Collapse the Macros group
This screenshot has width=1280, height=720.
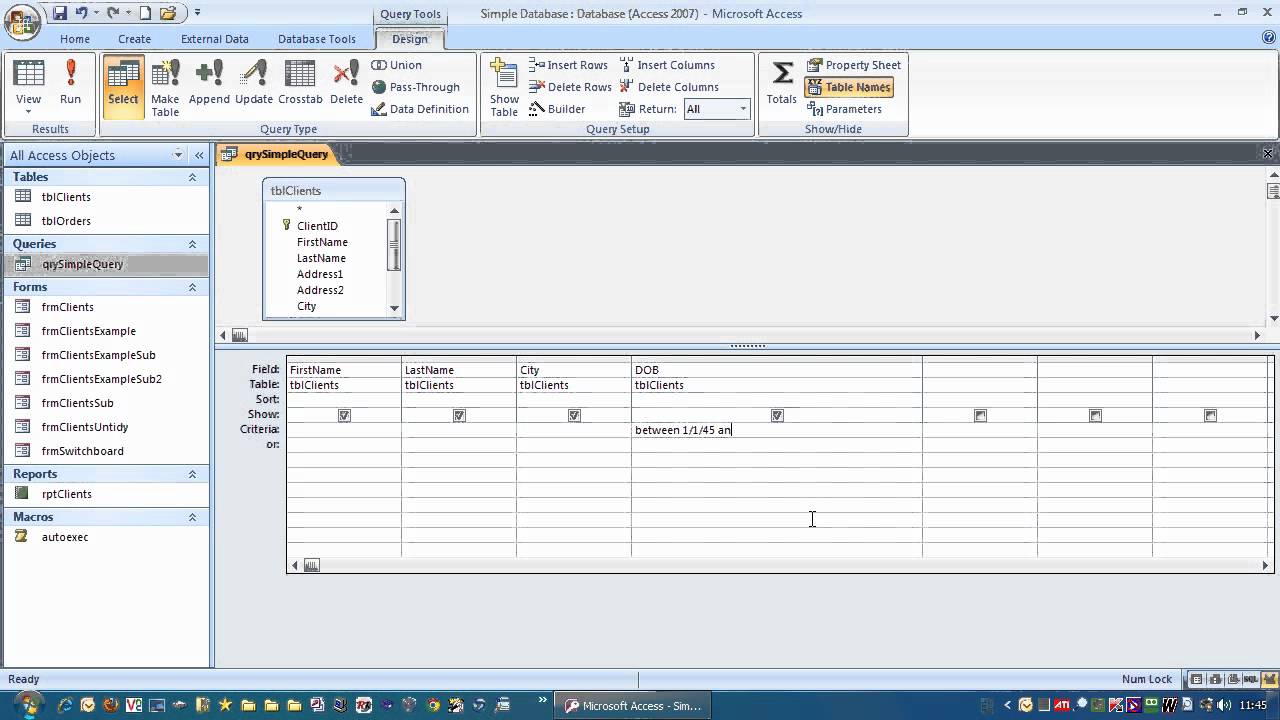tap(192, 517)
